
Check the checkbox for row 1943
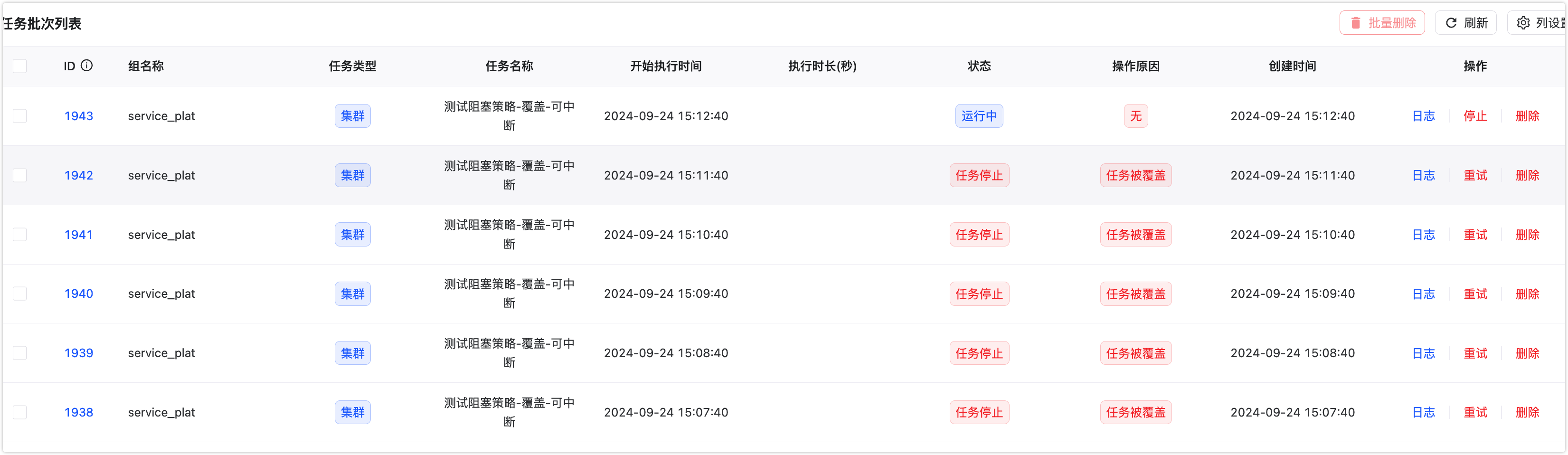coord(20,116)
